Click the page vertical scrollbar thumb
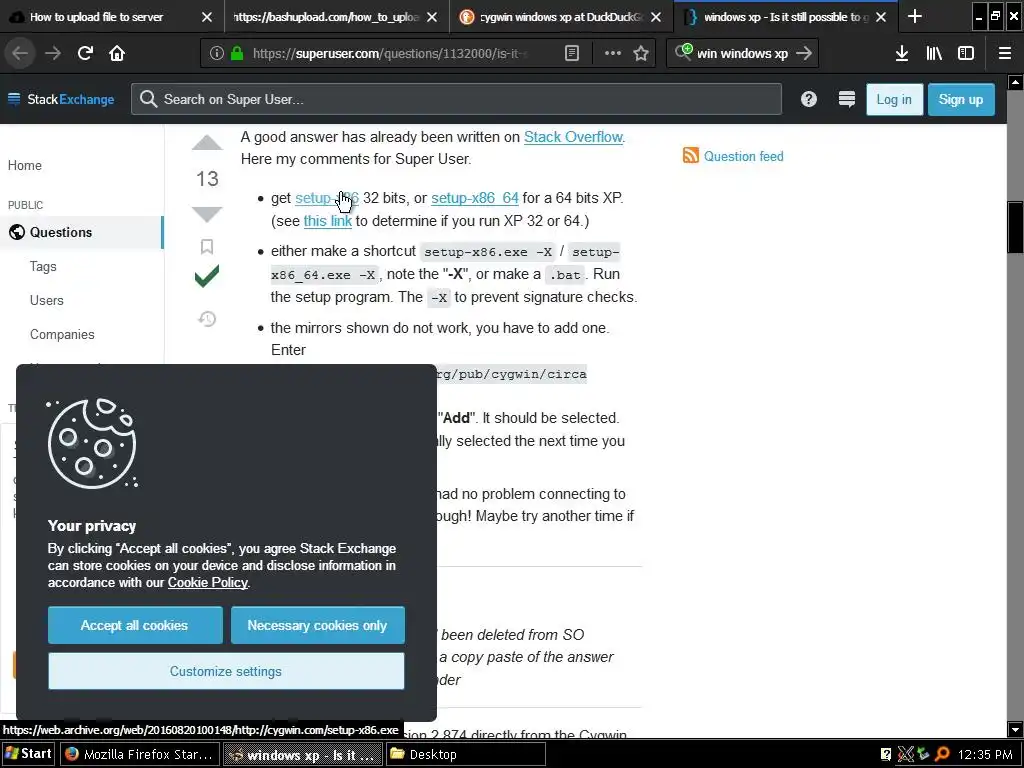This screenshot has height=768, width=1024. pos(1016,227)
